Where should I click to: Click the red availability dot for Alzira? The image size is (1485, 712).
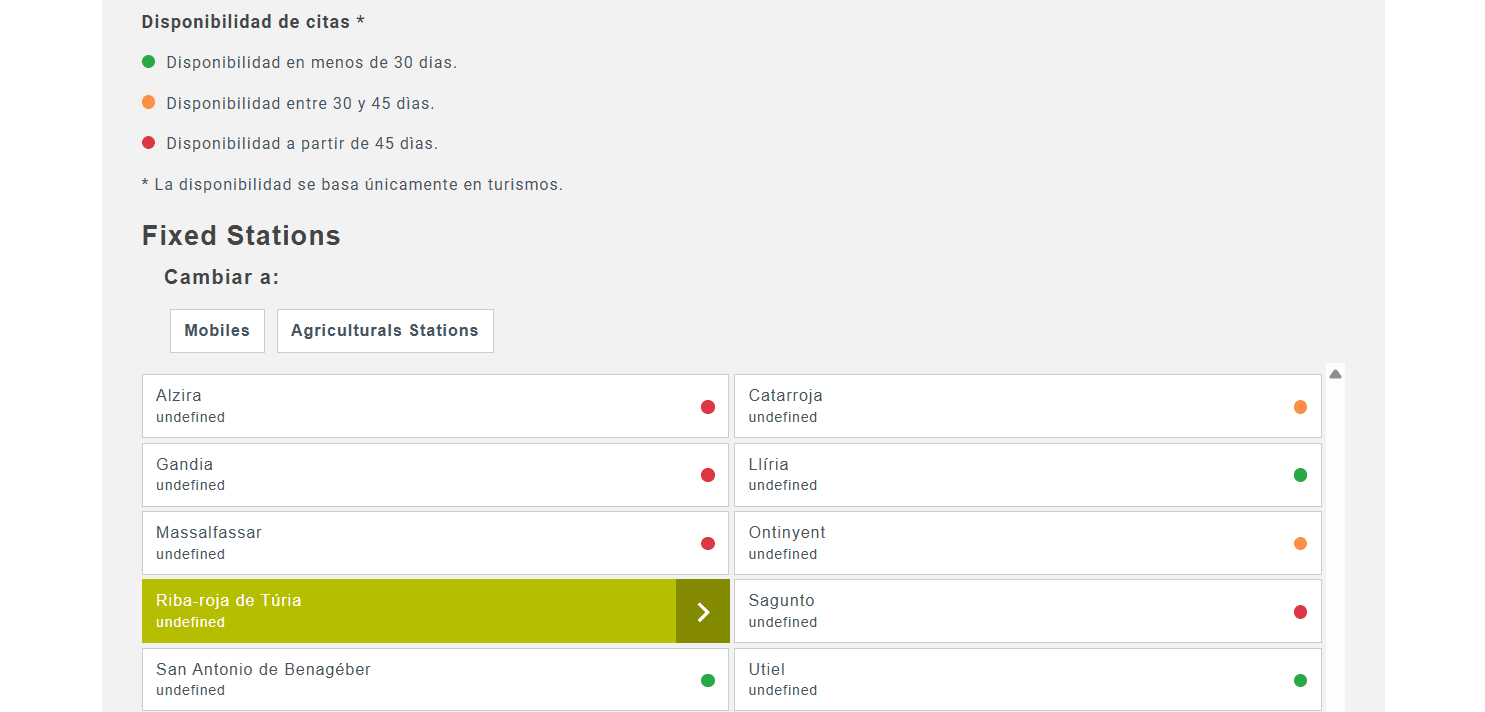pyautogui.click(x=708, y=407)
